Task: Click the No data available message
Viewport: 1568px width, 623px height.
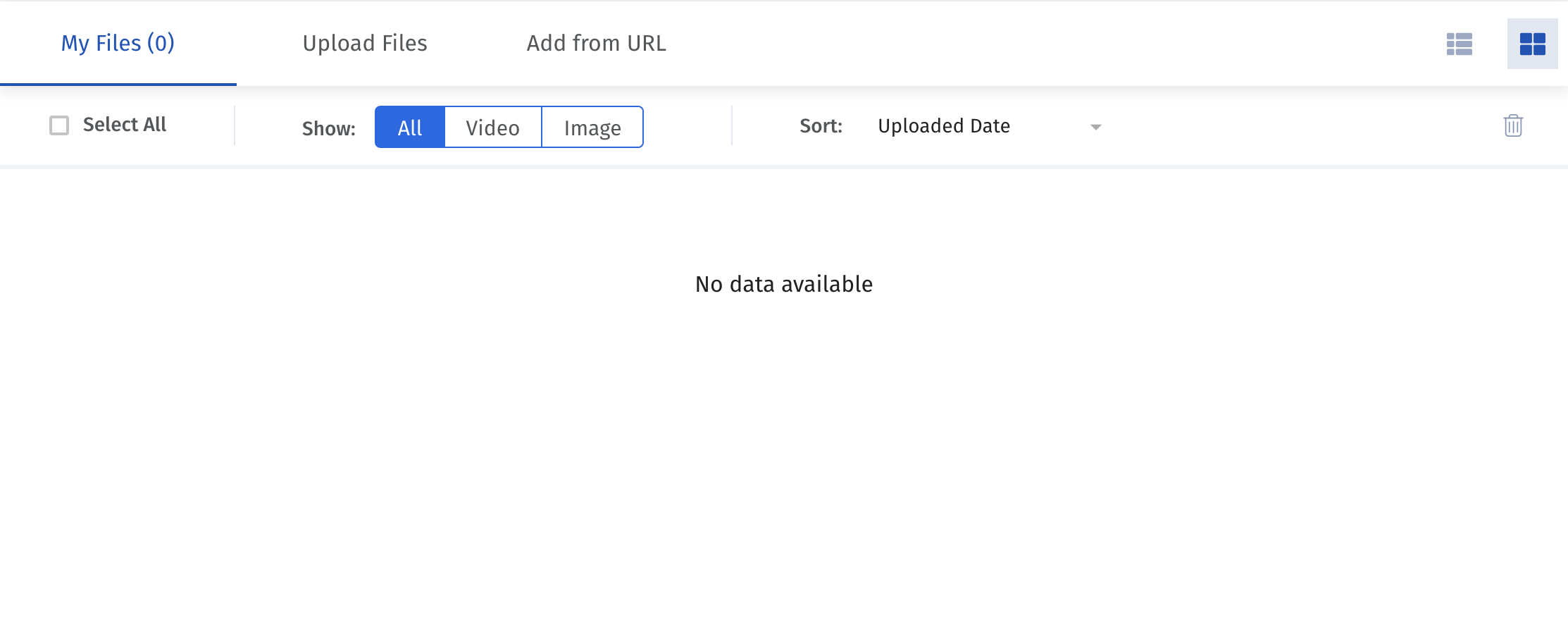Action: 784,284
